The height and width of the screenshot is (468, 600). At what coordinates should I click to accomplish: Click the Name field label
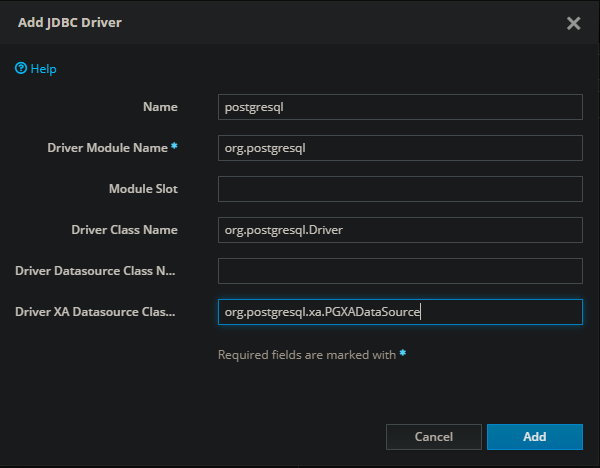pyautogui.click(x=160, y=107)
